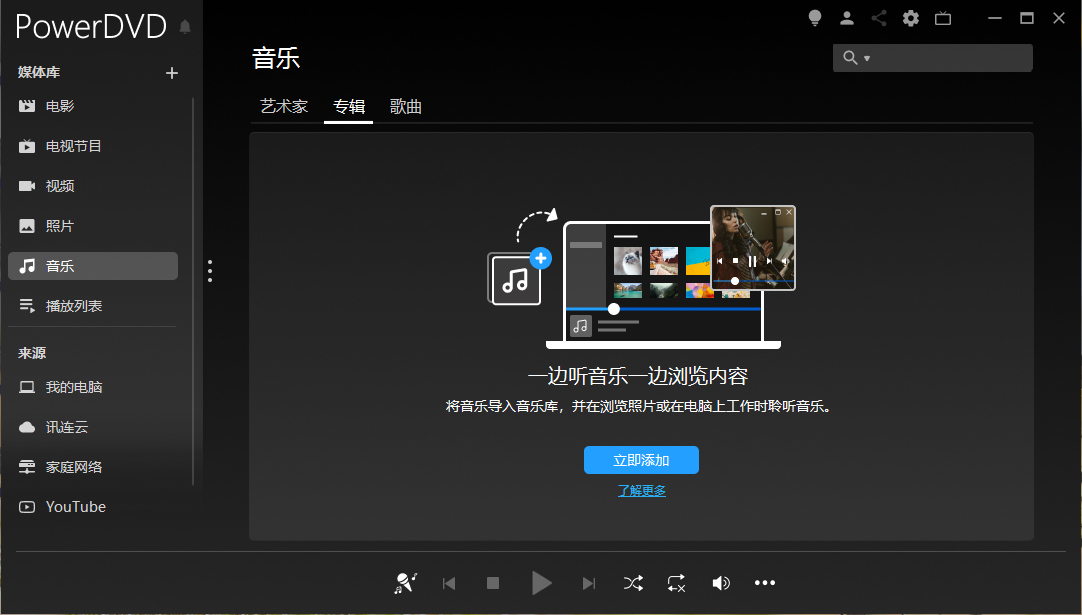
Task: Click the sign-in user icon
Action: 846,18
